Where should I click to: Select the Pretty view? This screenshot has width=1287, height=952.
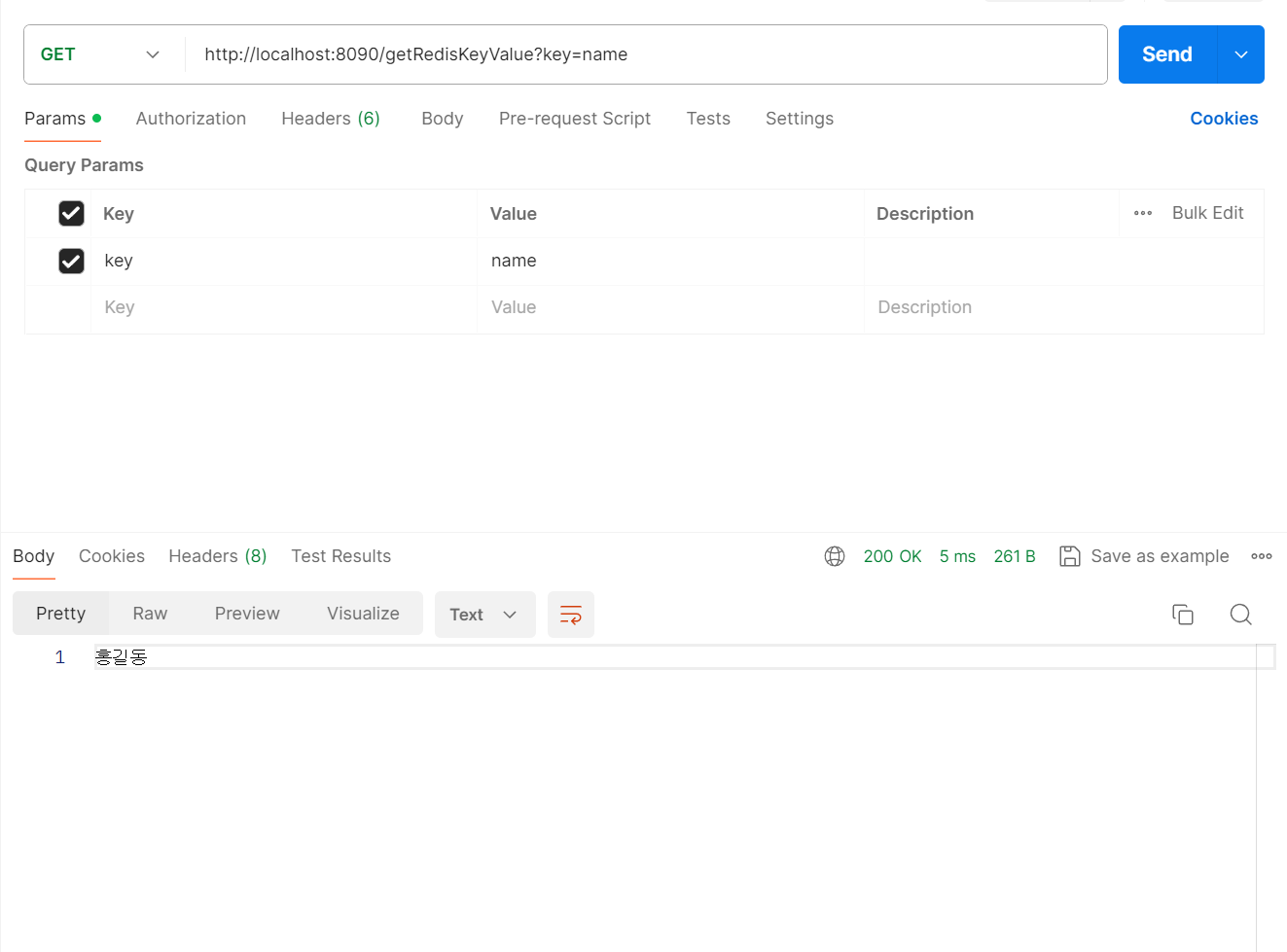pyautogui.click(x=61, y=614)
